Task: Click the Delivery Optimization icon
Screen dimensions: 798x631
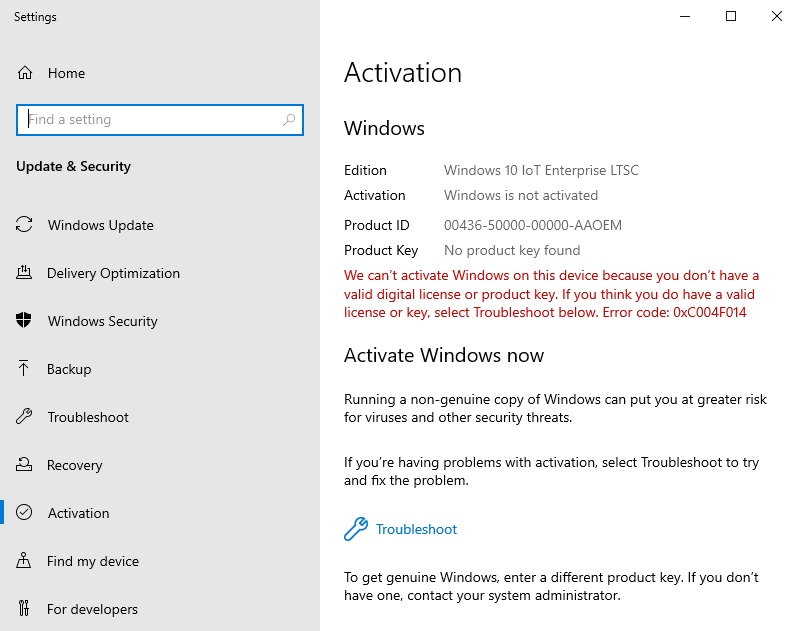Action: coord(25,273)
